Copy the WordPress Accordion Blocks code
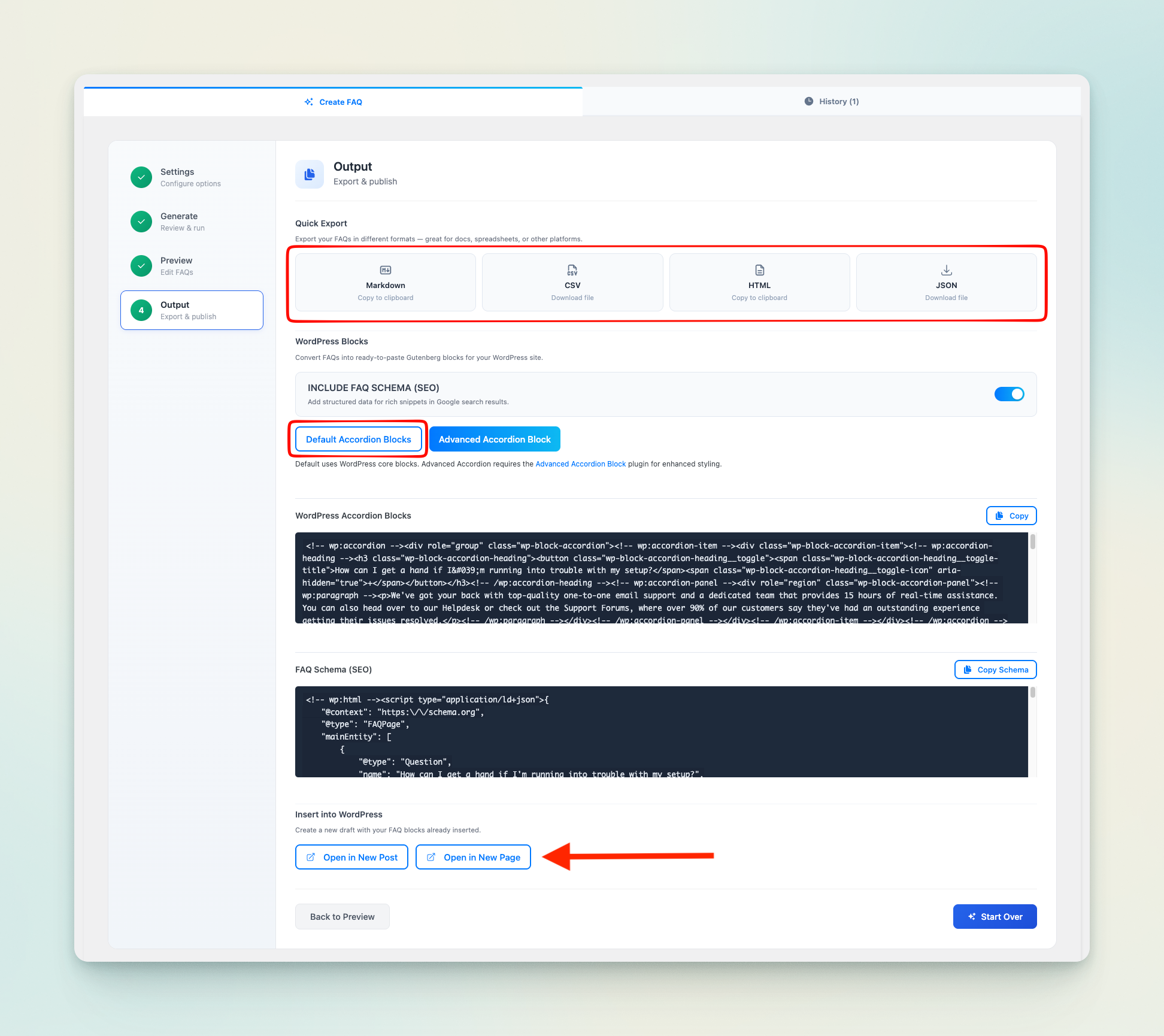 point(1011,516)
